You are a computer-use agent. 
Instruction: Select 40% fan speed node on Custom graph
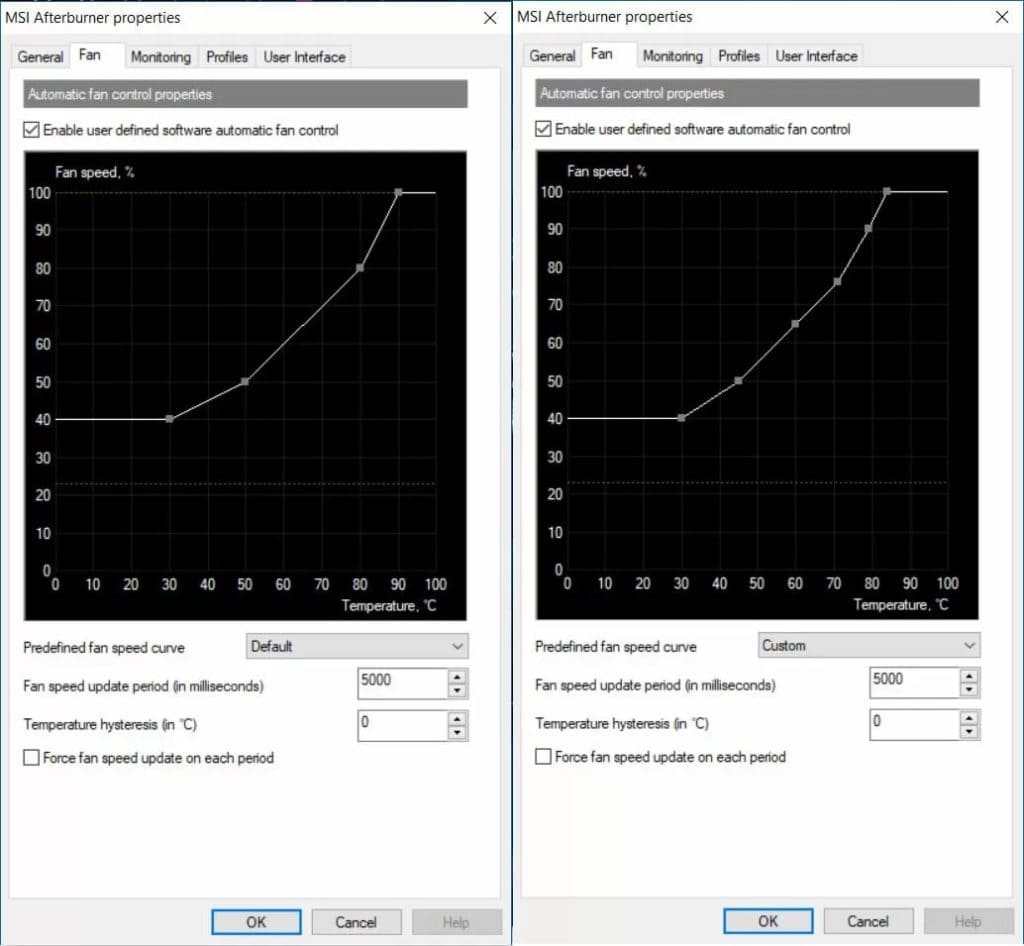(x=682, y=417)
